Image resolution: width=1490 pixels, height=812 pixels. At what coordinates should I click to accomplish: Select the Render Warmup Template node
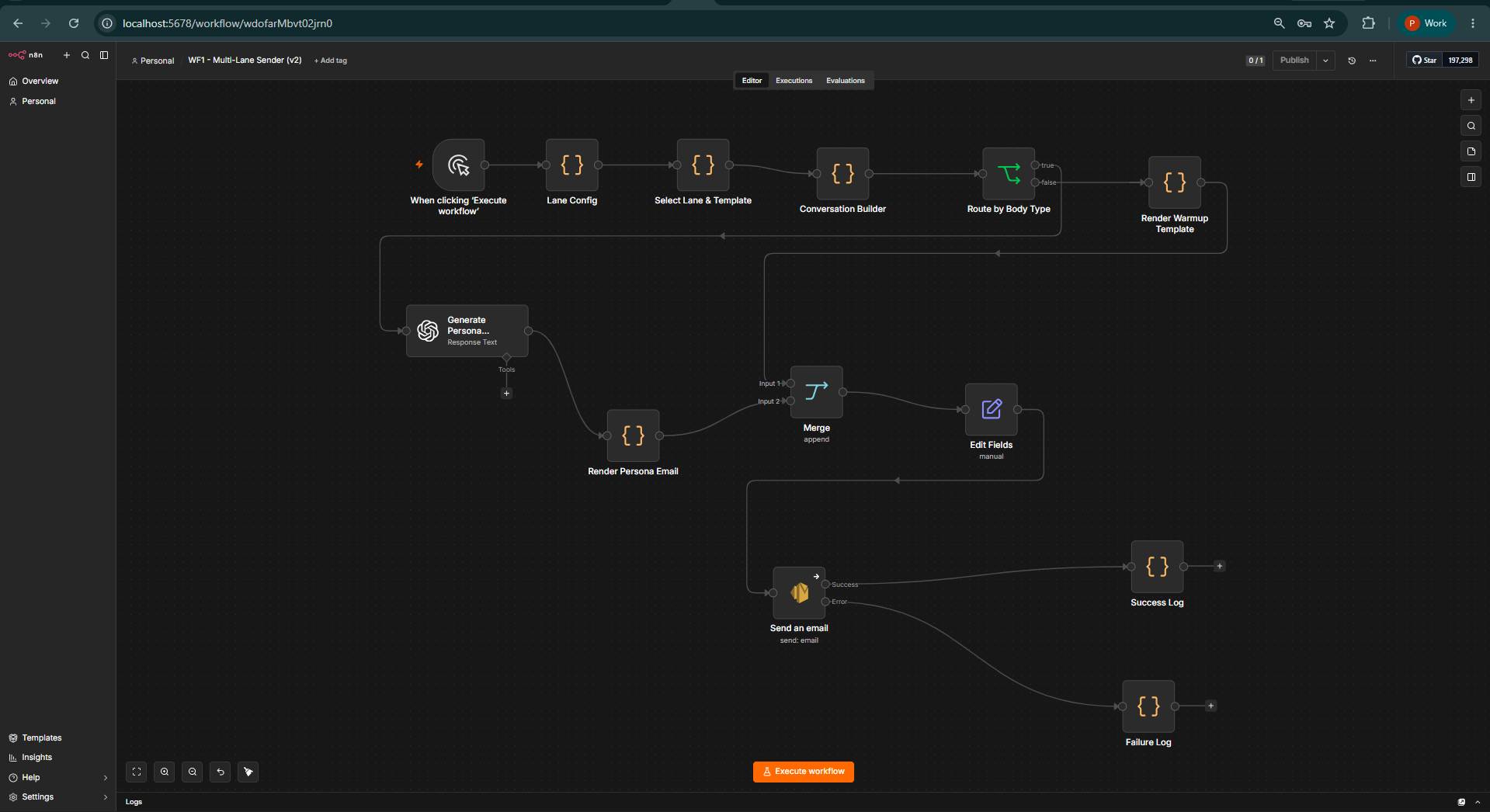pyautogui.click(x=1175, y=182)
